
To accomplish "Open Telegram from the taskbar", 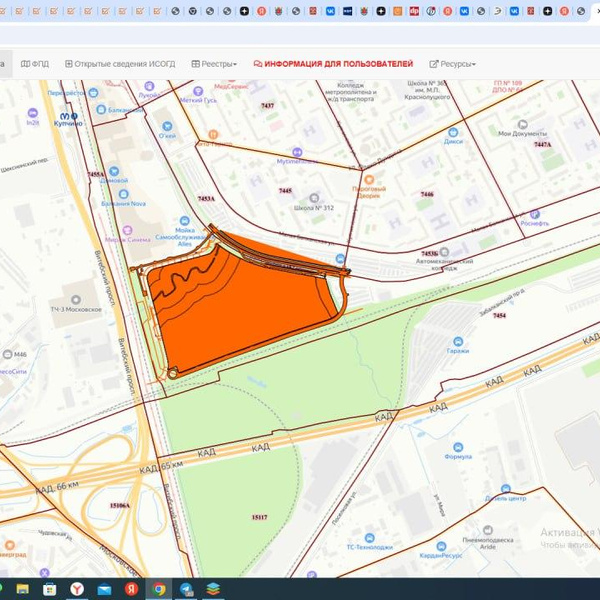I will point(186,589).
